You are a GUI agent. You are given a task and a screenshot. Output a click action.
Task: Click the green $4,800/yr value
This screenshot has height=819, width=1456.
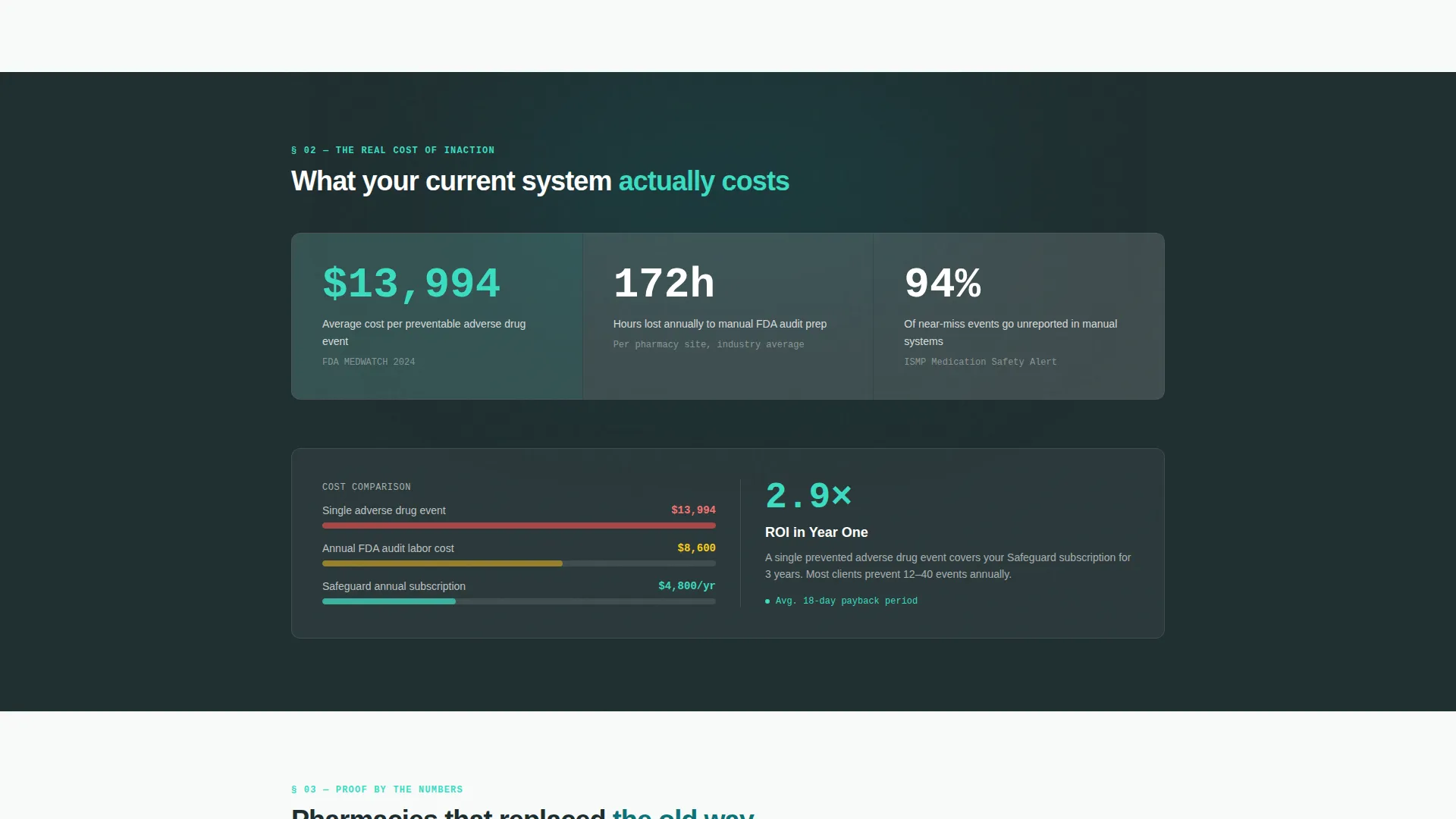coord(686,586)
